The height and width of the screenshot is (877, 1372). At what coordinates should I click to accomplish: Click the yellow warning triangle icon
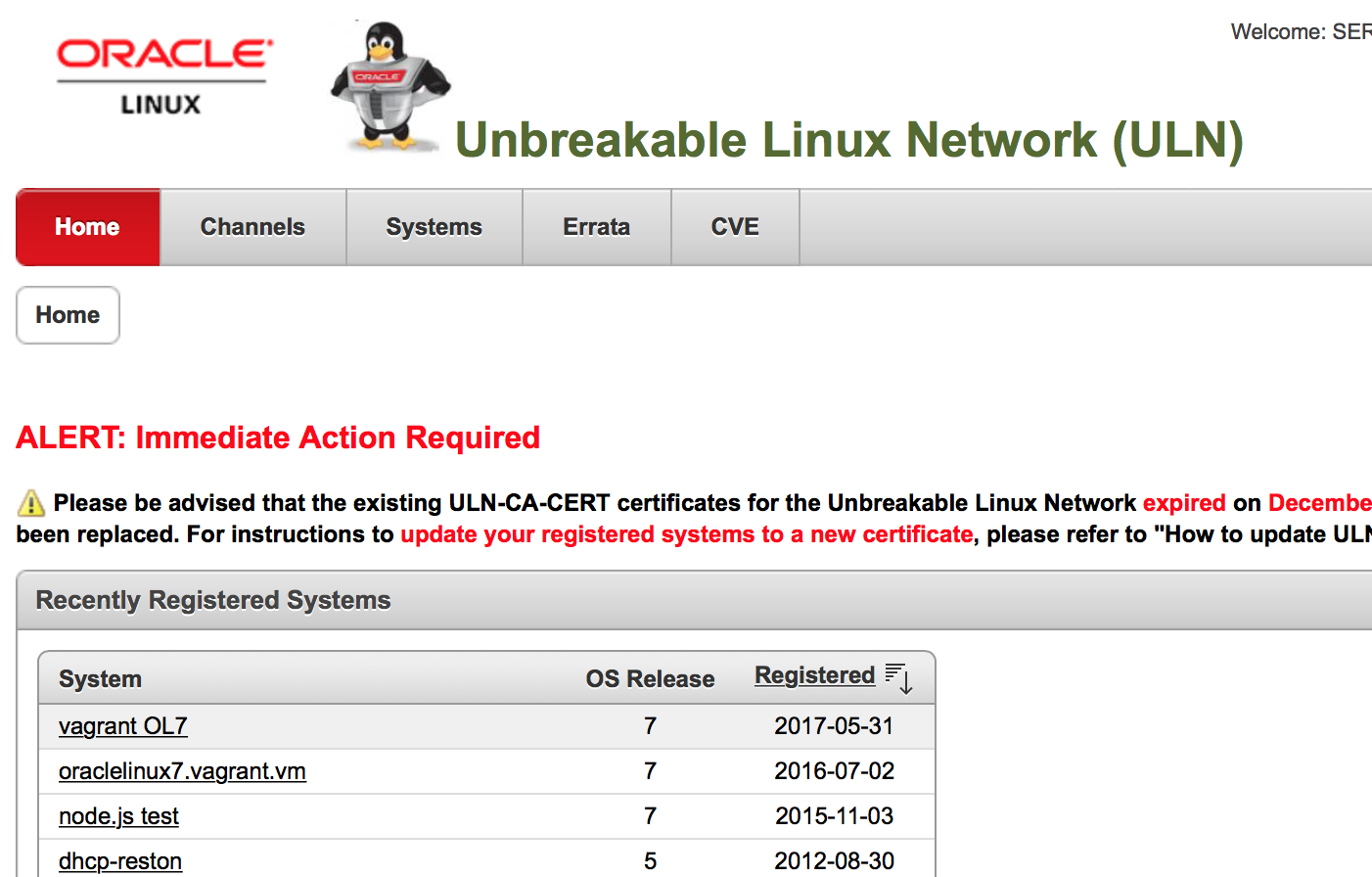point(31,503)
